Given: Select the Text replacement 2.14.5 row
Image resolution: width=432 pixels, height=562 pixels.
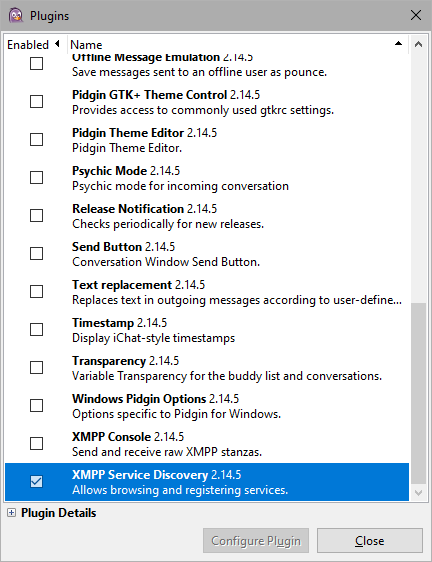Looking at the screenshot, I should 207,292.
